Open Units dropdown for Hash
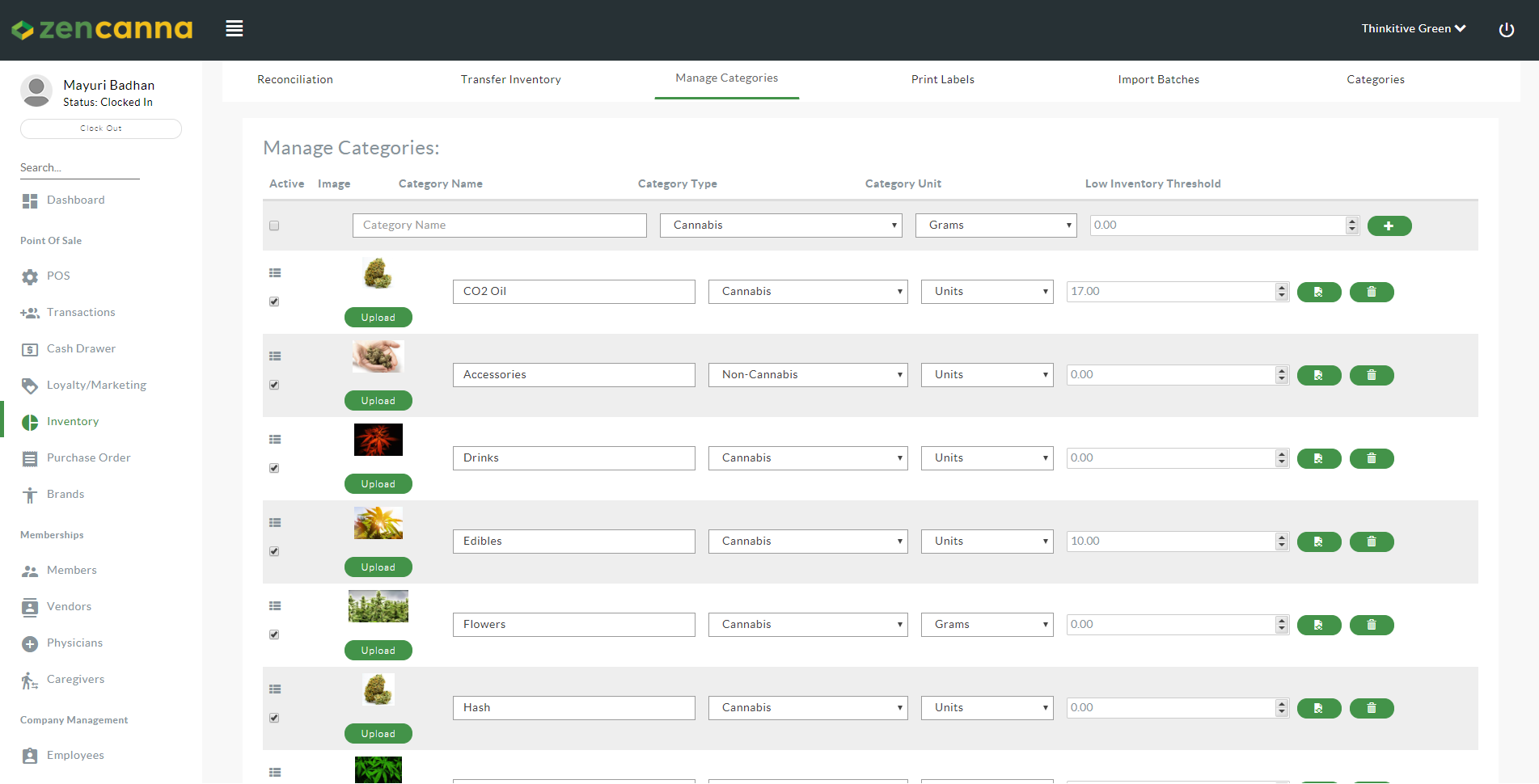1539x784 pixels. 987,708
